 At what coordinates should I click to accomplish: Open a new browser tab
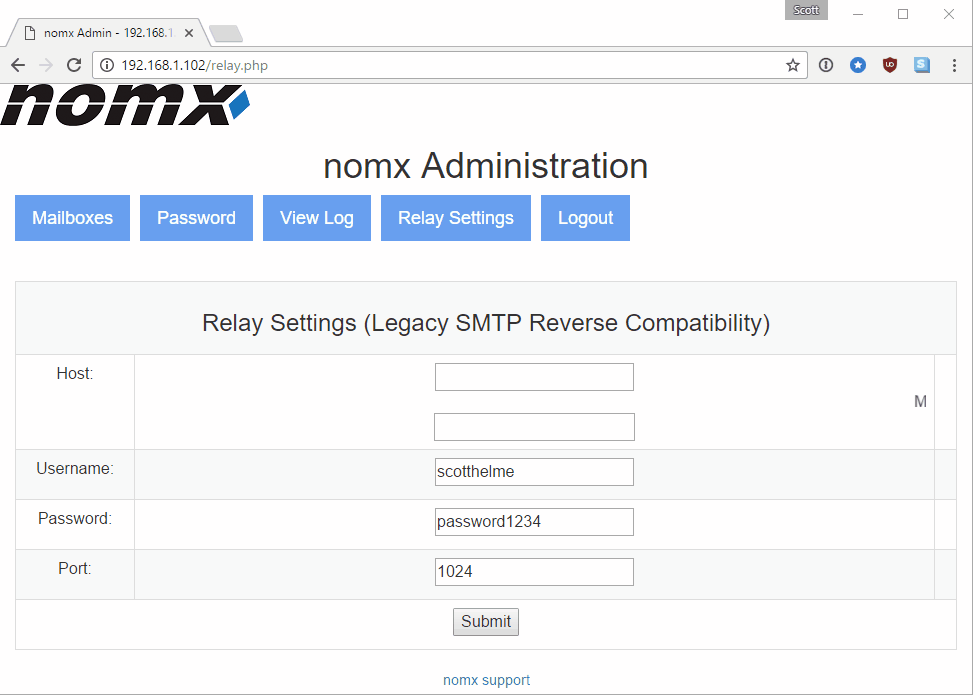(x=226, y=34)
